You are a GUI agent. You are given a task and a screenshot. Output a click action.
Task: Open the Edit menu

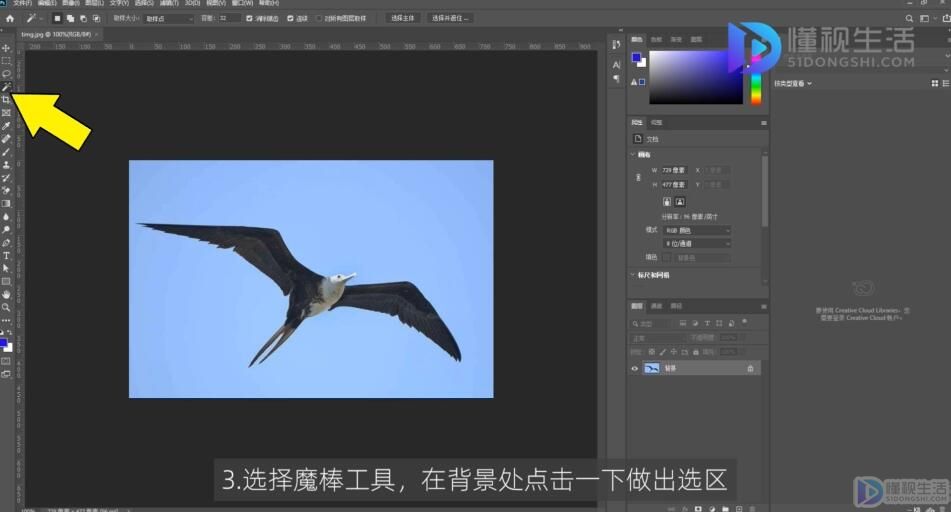coord(47,3)
